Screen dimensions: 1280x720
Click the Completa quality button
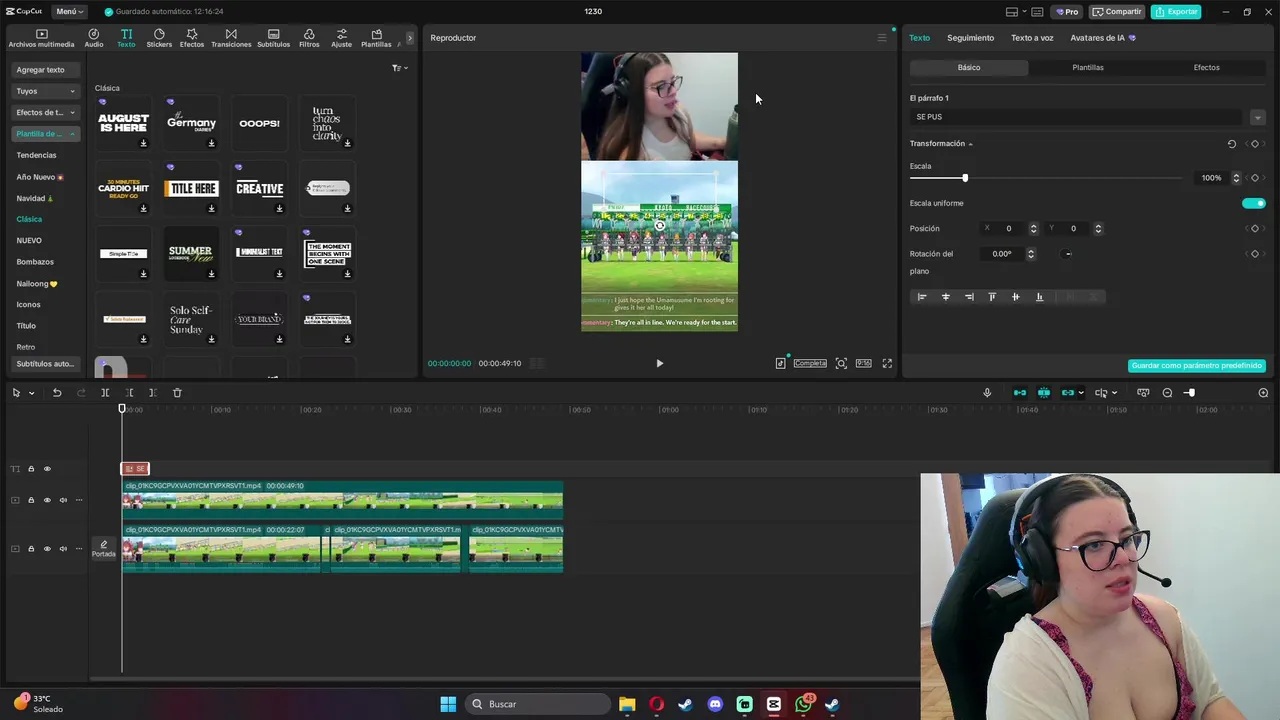(x=810, y=363)
